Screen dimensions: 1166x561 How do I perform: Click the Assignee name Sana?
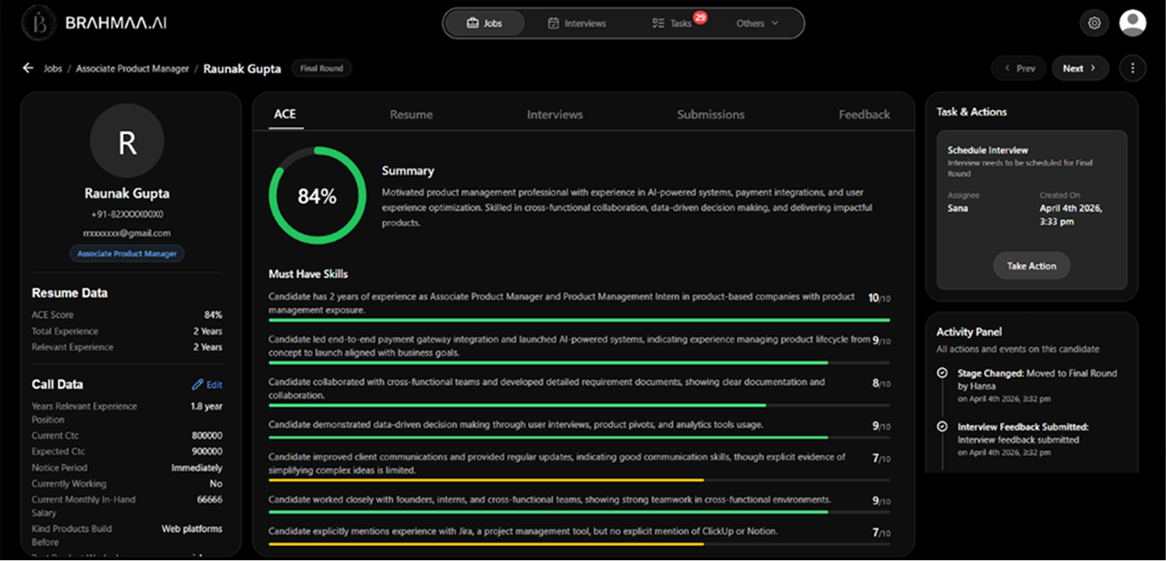(958, 208)
